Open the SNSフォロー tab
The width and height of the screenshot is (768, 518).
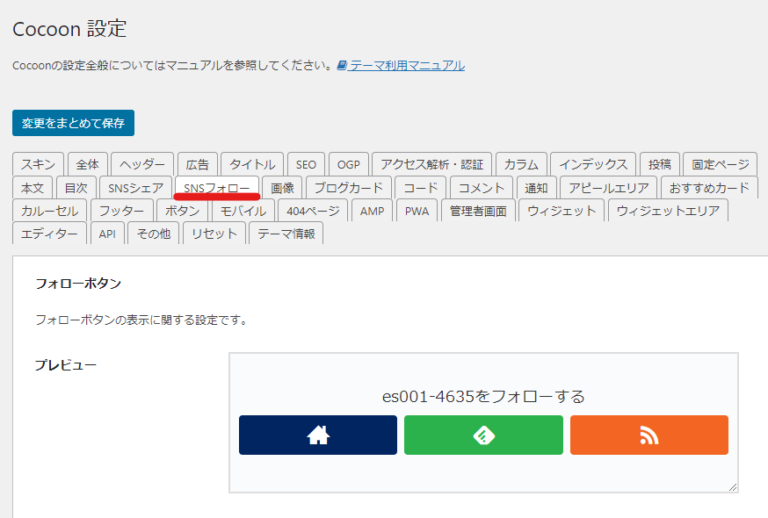[x=216, y=187]
